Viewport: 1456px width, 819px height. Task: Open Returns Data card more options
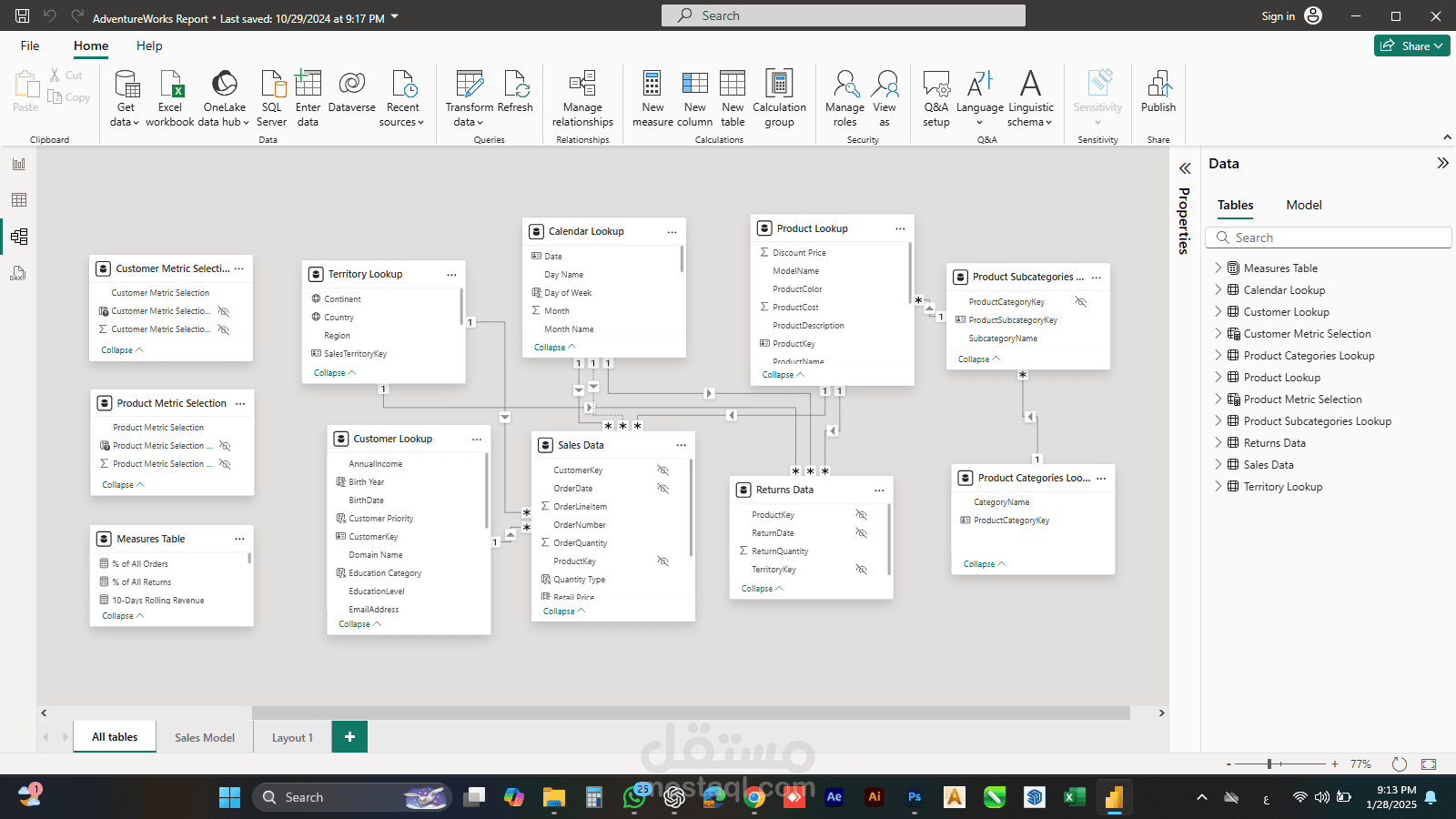pyautogui.click(x=879, y=490)
